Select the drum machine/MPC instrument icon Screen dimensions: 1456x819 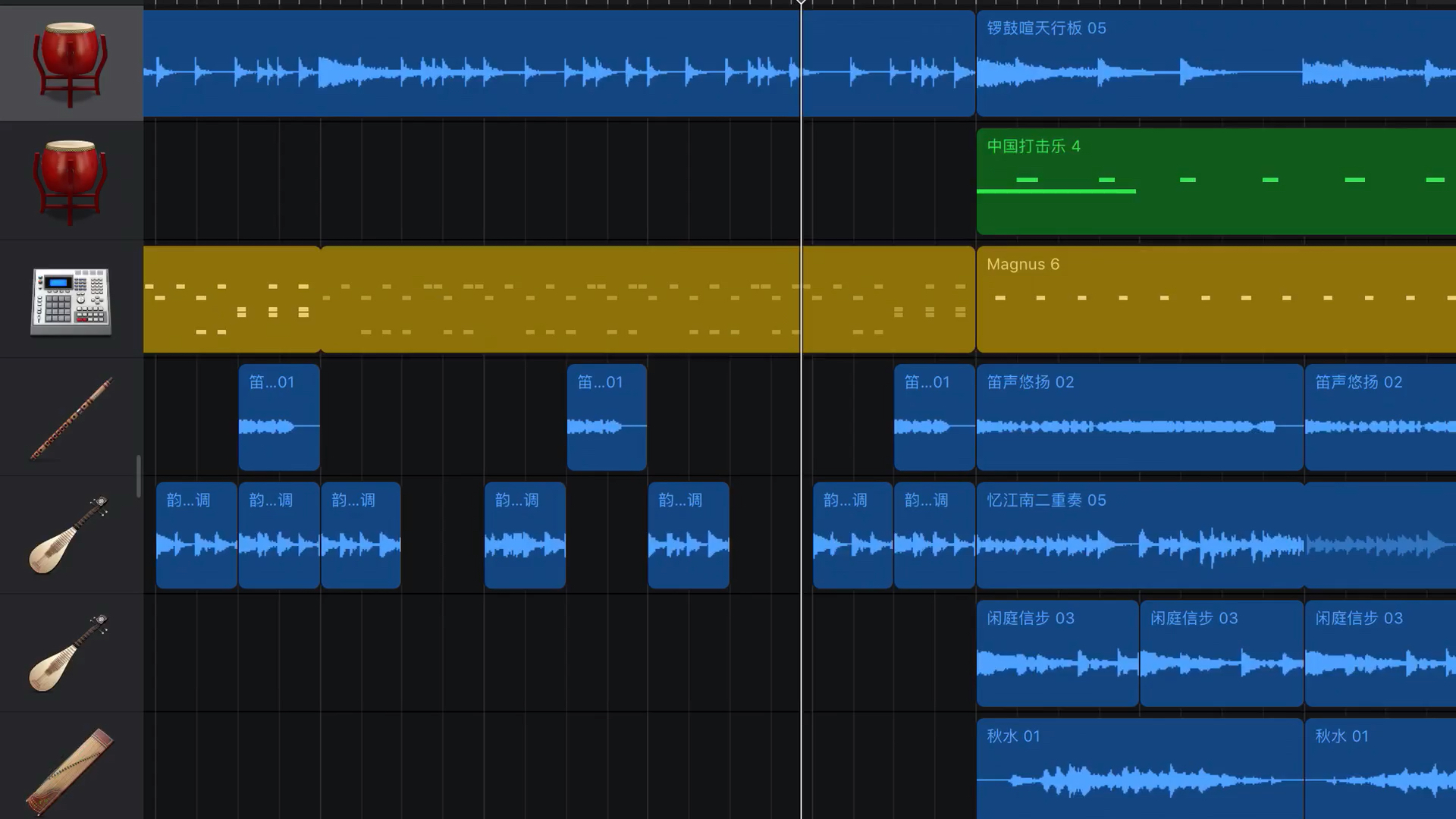(70, 300)
